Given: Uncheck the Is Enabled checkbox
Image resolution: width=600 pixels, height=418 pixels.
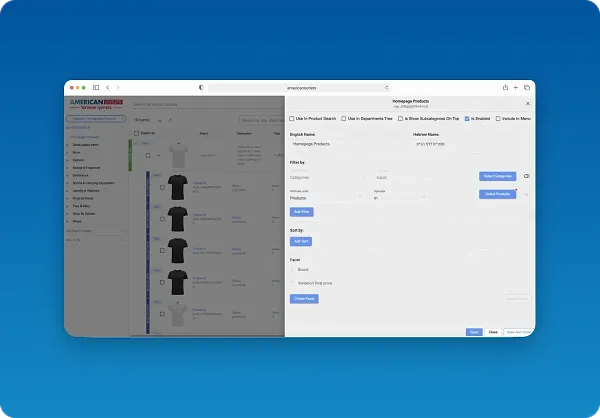Looking at the screenshot, I should point(467,119).
